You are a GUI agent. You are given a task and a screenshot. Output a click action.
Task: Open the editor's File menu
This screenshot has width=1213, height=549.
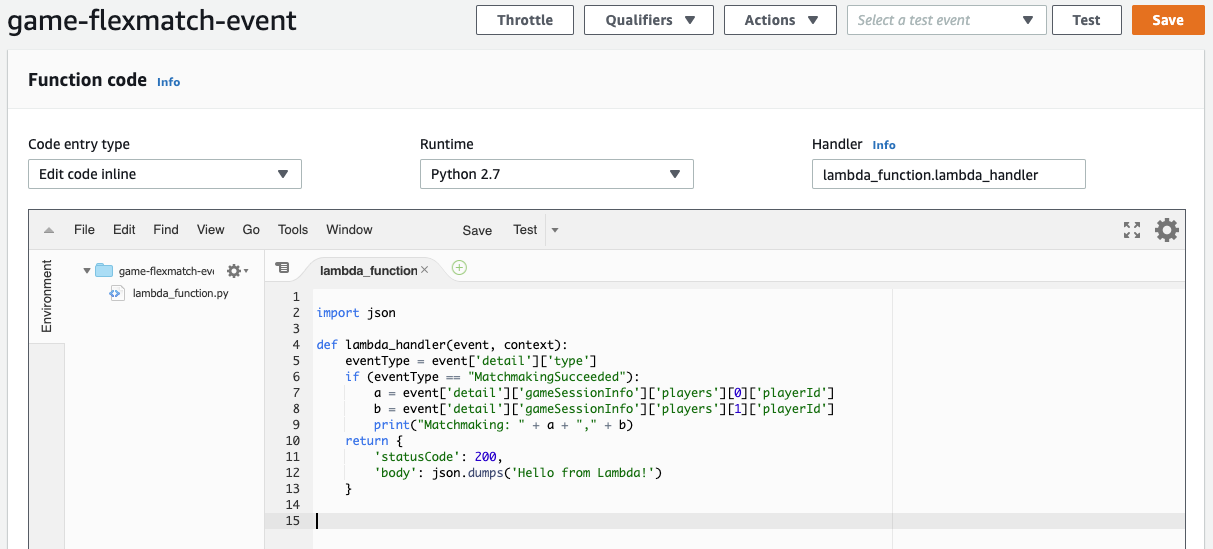[x=84, y=230]
